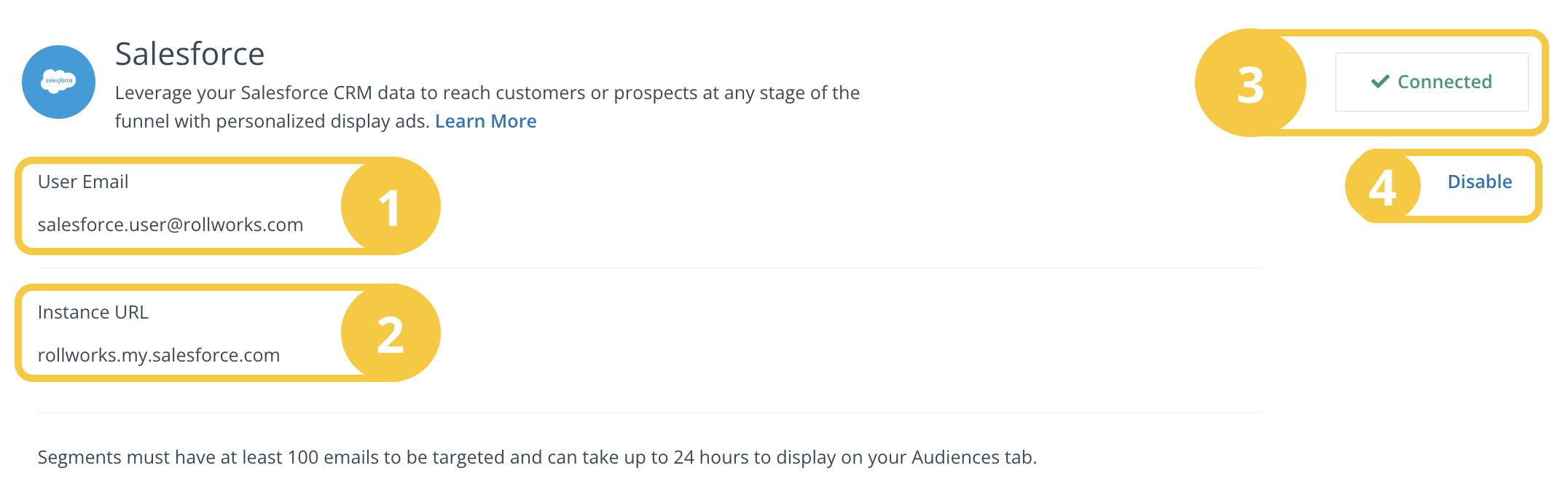Screen dimensions: 1568x503
Task: Click the User Email label
Action: pyautogui.click(x=83, y=182)
